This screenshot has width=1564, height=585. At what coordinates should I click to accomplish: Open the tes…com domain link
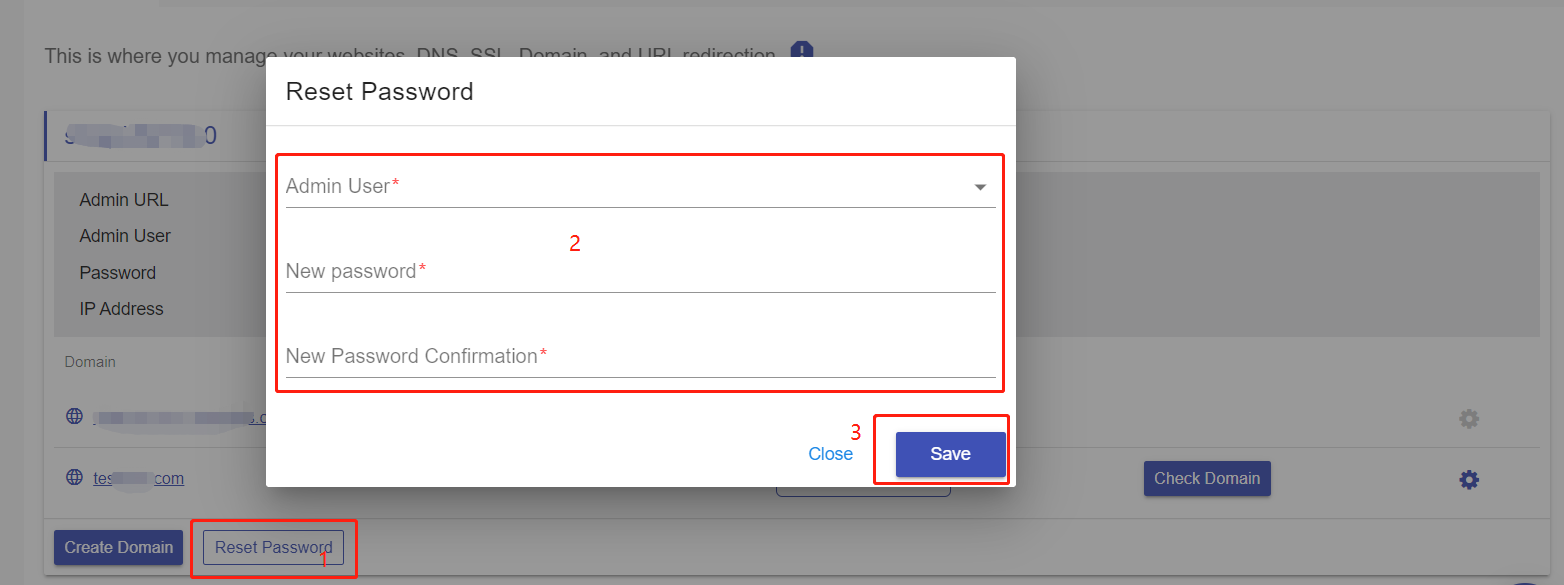[139, 478]
